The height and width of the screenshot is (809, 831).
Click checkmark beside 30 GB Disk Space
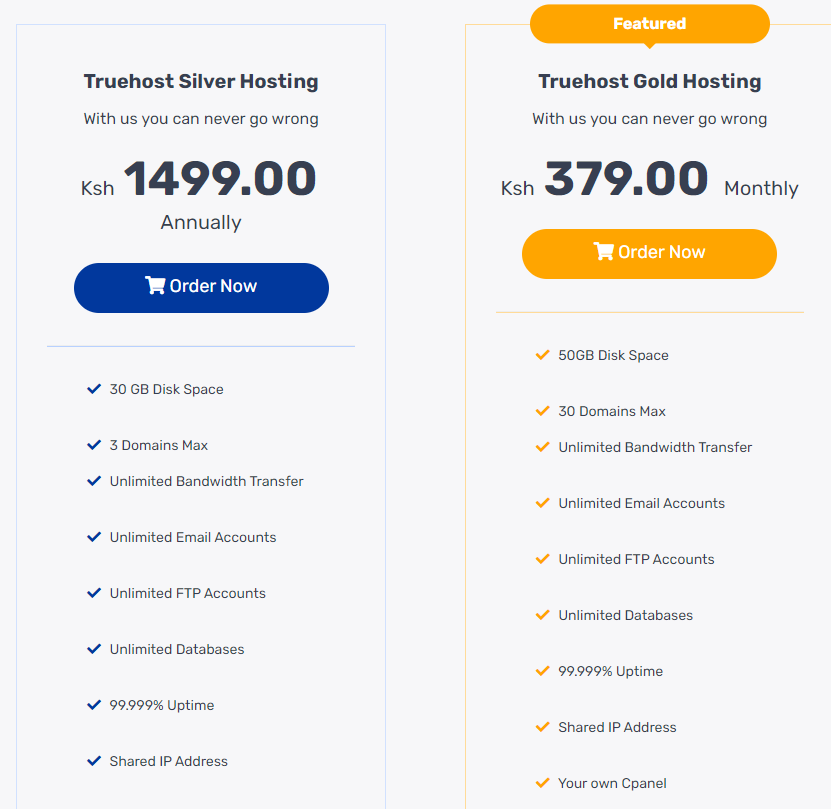tap(94, 389)
